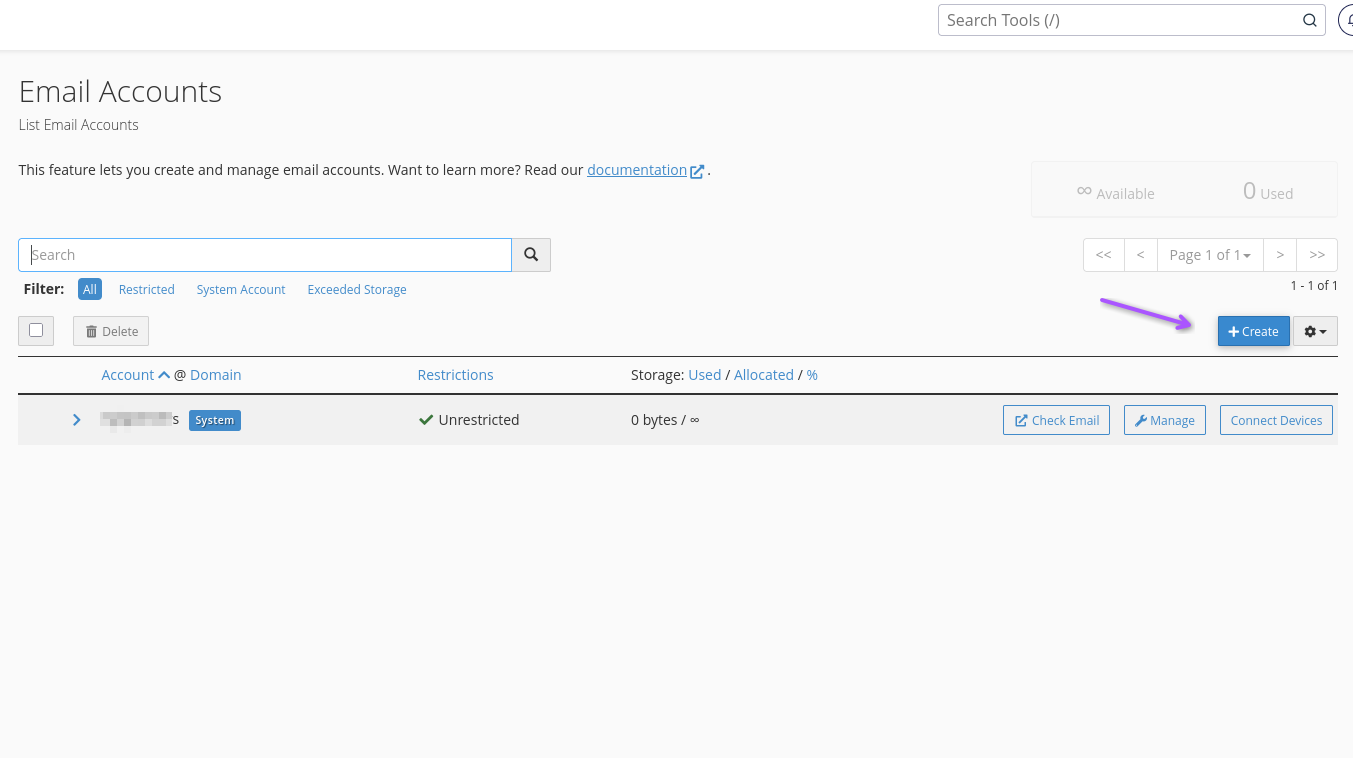Click the notification bell icon

pos(1346,20)
